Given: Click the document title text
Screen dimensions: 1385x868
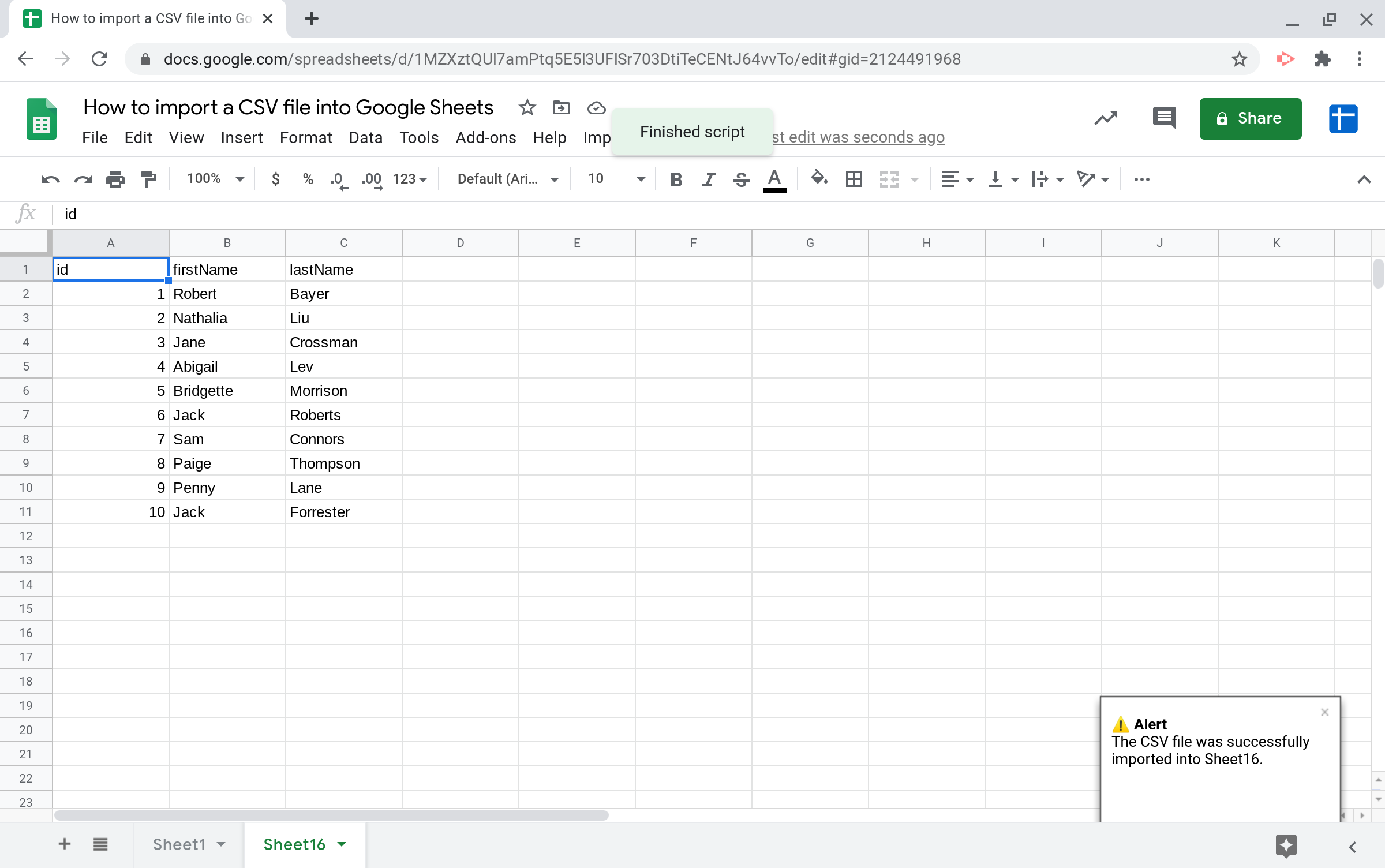Looking at the screenshot, I should click(x=289, y=107).
